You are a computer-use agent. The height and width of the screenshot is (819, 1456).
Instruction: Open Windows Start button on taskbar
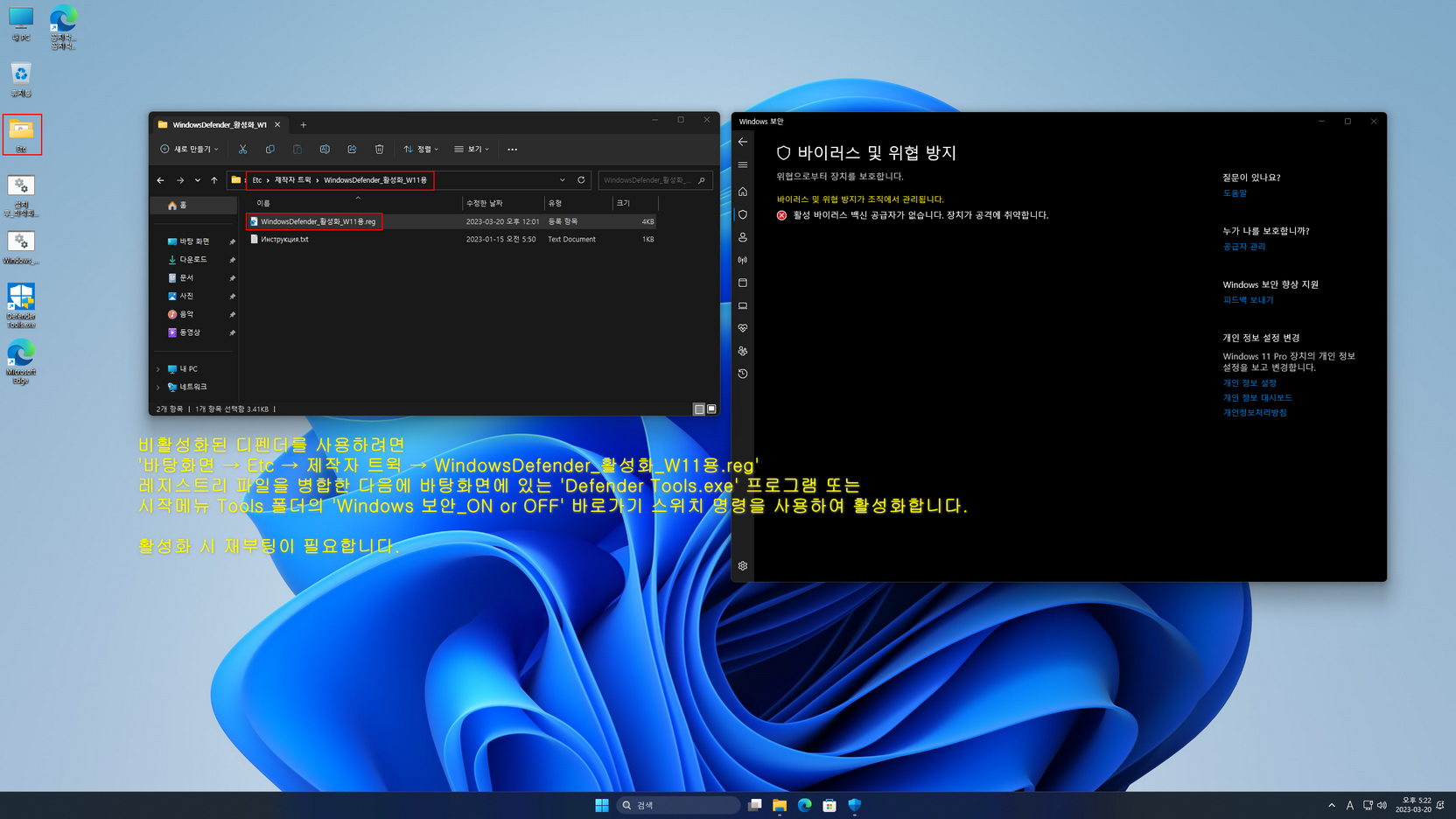coord(602,805)
